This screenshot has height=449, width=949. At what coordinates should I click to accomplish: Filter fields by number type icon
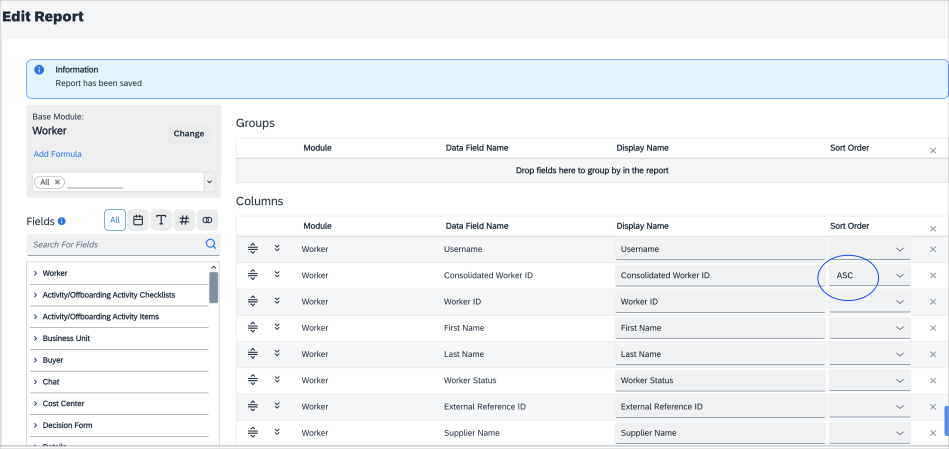point(184,220)
